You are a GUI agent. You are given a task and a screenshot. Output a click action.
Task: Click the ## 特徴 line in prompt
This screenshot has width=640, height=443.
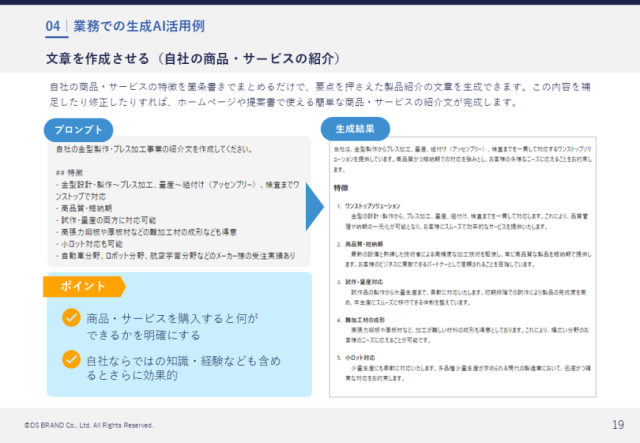pyautogui.click(x=69, y=173)
